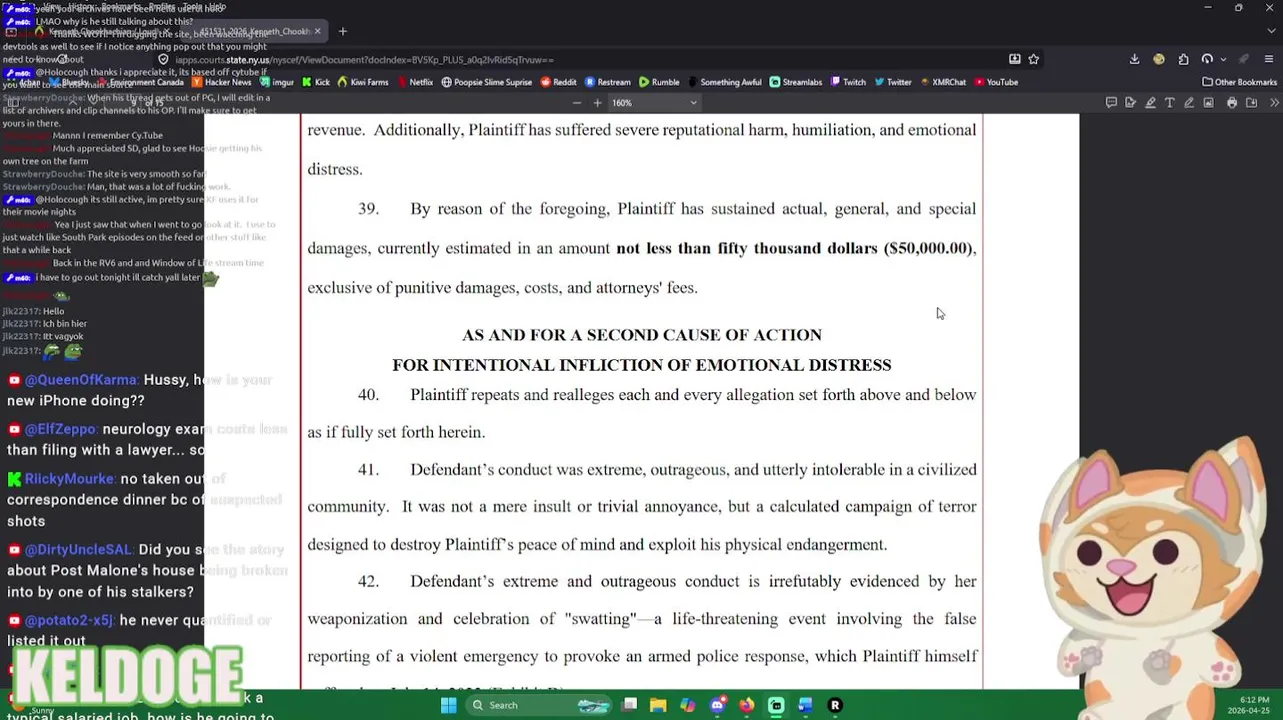The image size is (1283, 720).
Task: Click the save page icon in address bar
Action: [x=1015, y=59]
